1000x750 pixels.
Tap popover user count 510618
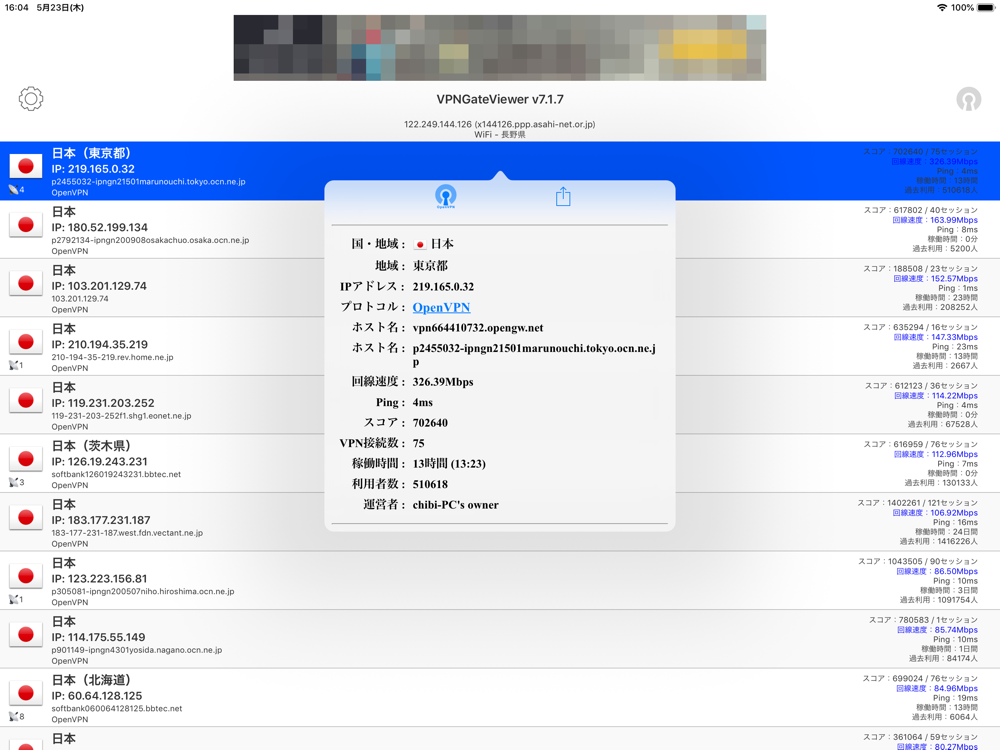pos(430,485)
